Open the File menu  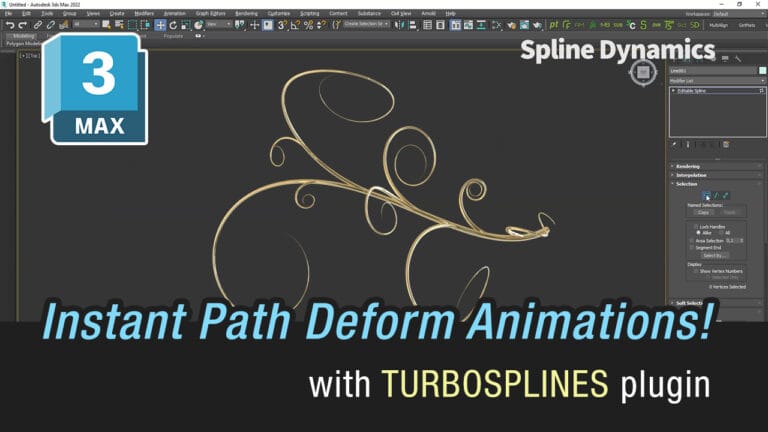(x=8, y=14)
